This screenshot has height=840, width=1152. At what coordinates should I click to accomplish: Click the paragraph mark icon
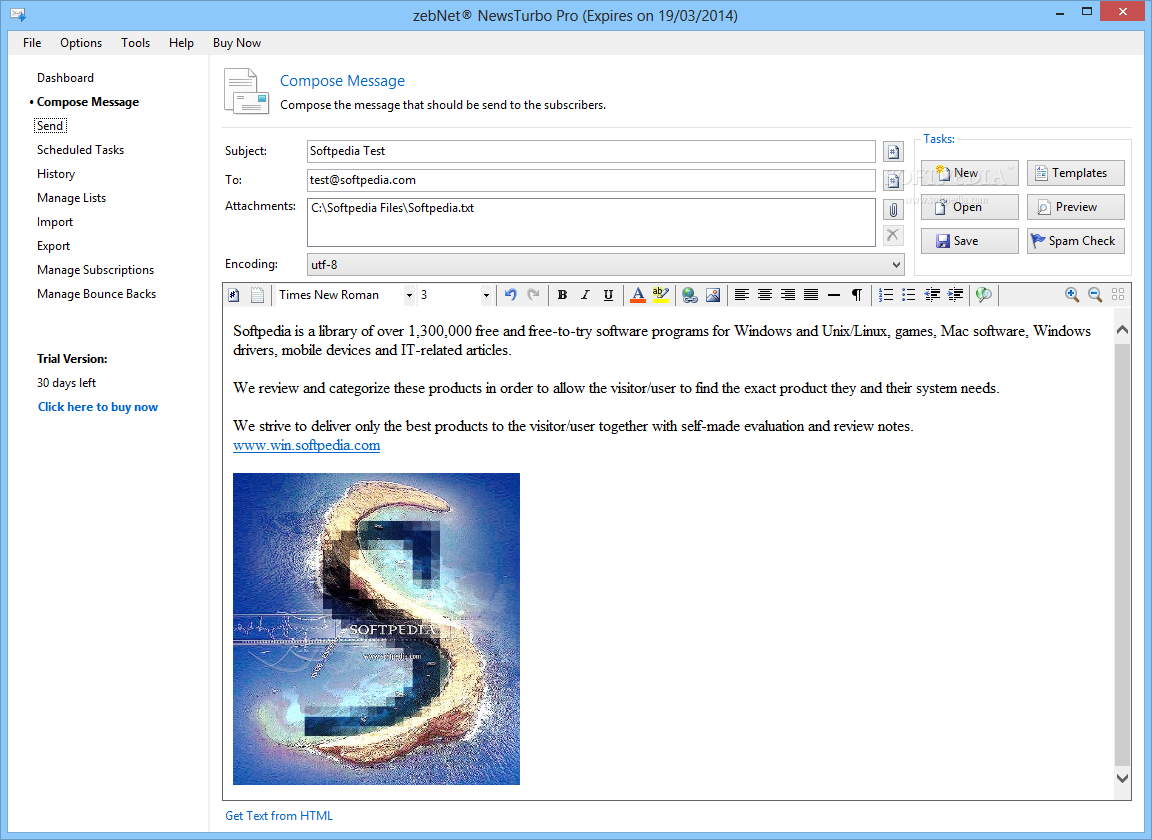click(x=857, y=295)
